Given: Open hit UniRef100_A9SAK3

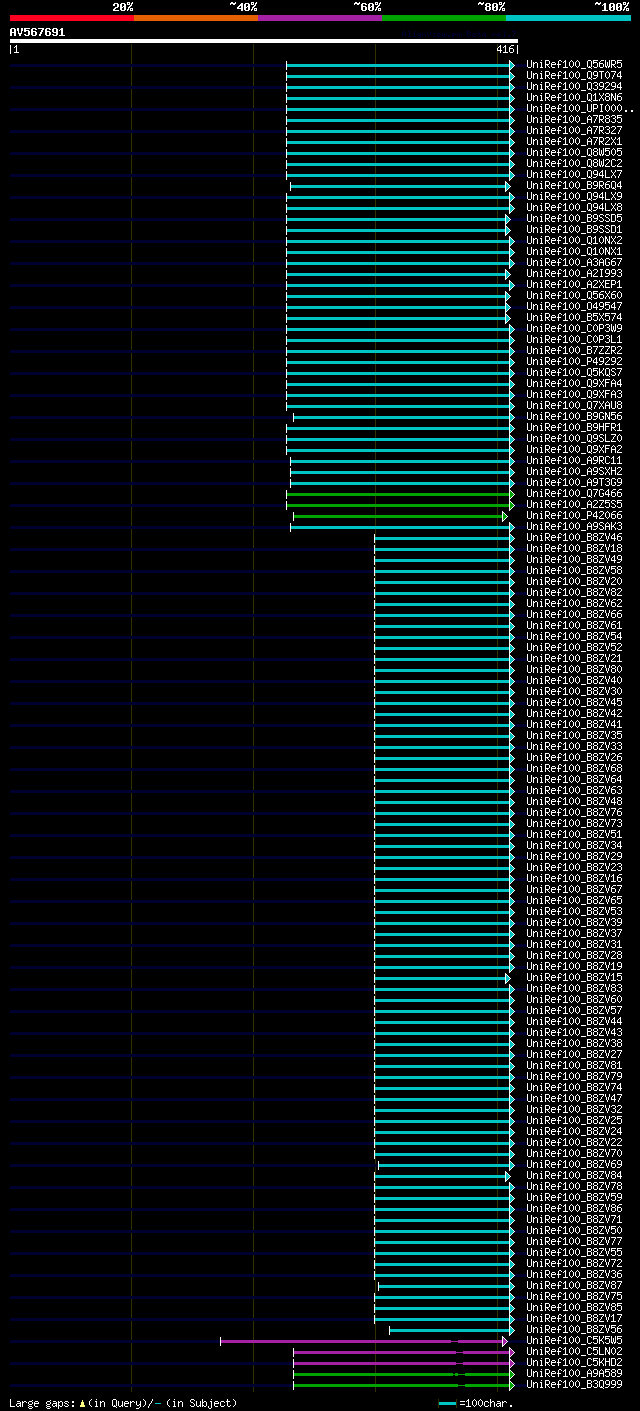Looking at the screenshot, I should pos(574,526).
